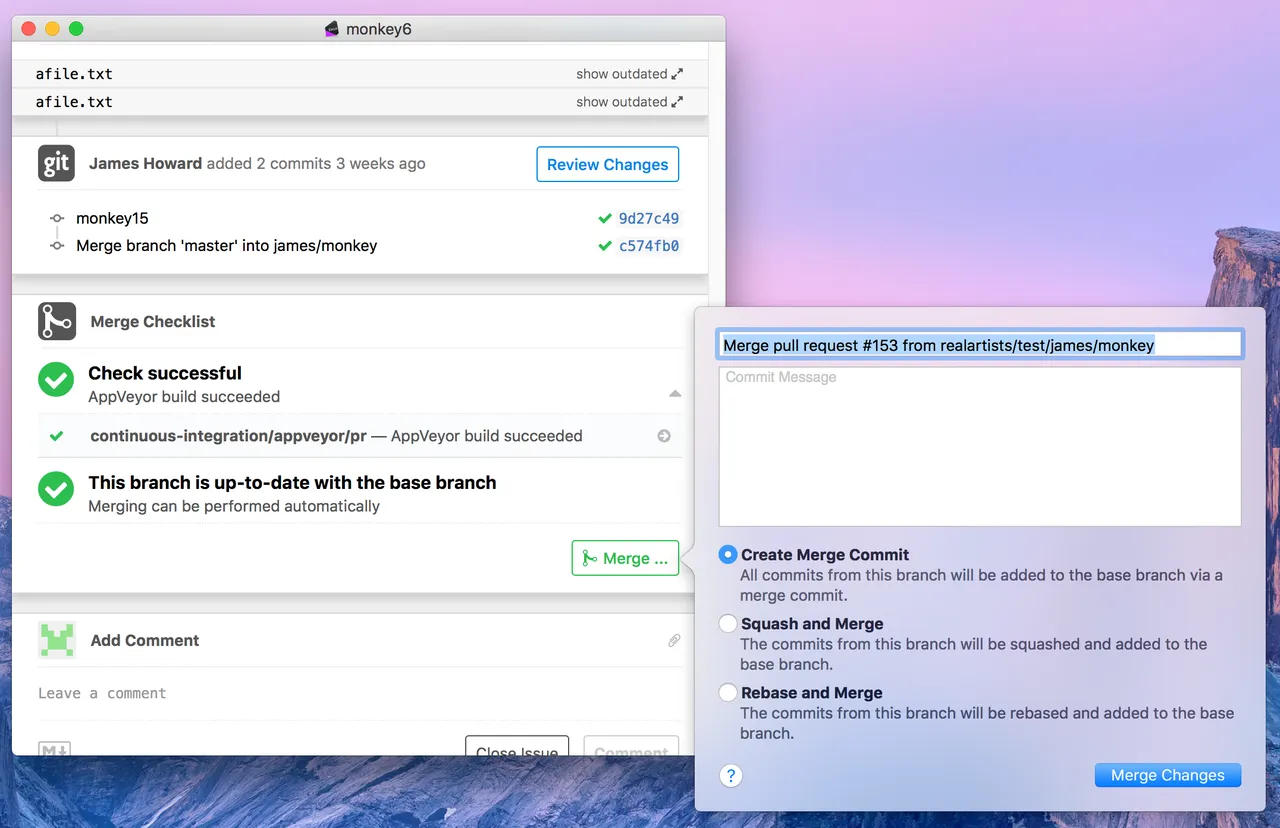Select Rebase and Merge option
The height and width of the screenshot is (828, 1280).
[x=728, y=693]
